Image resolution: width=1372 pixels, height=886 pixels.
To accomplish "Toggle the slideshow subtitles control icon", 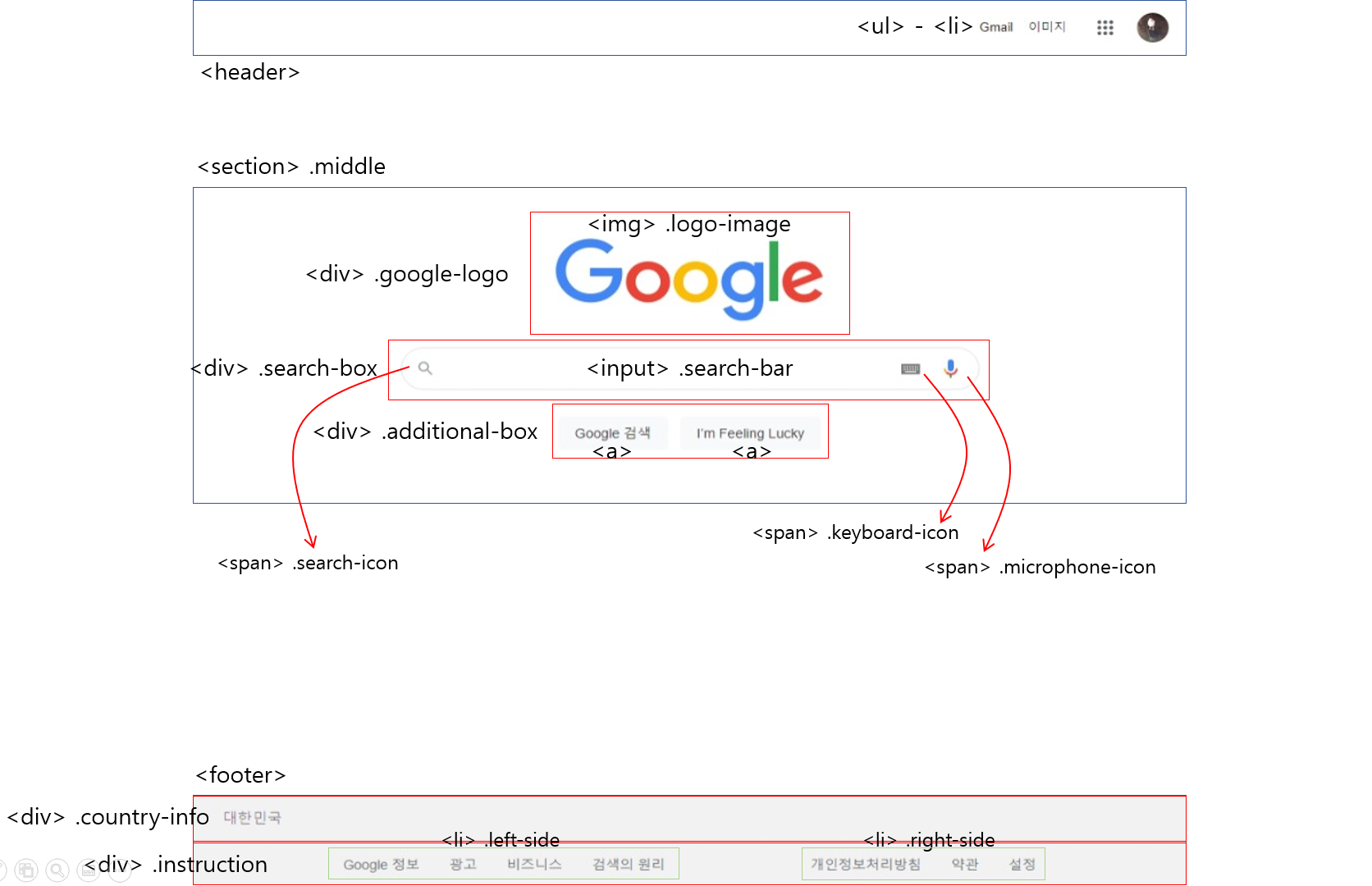I will 89,870.
